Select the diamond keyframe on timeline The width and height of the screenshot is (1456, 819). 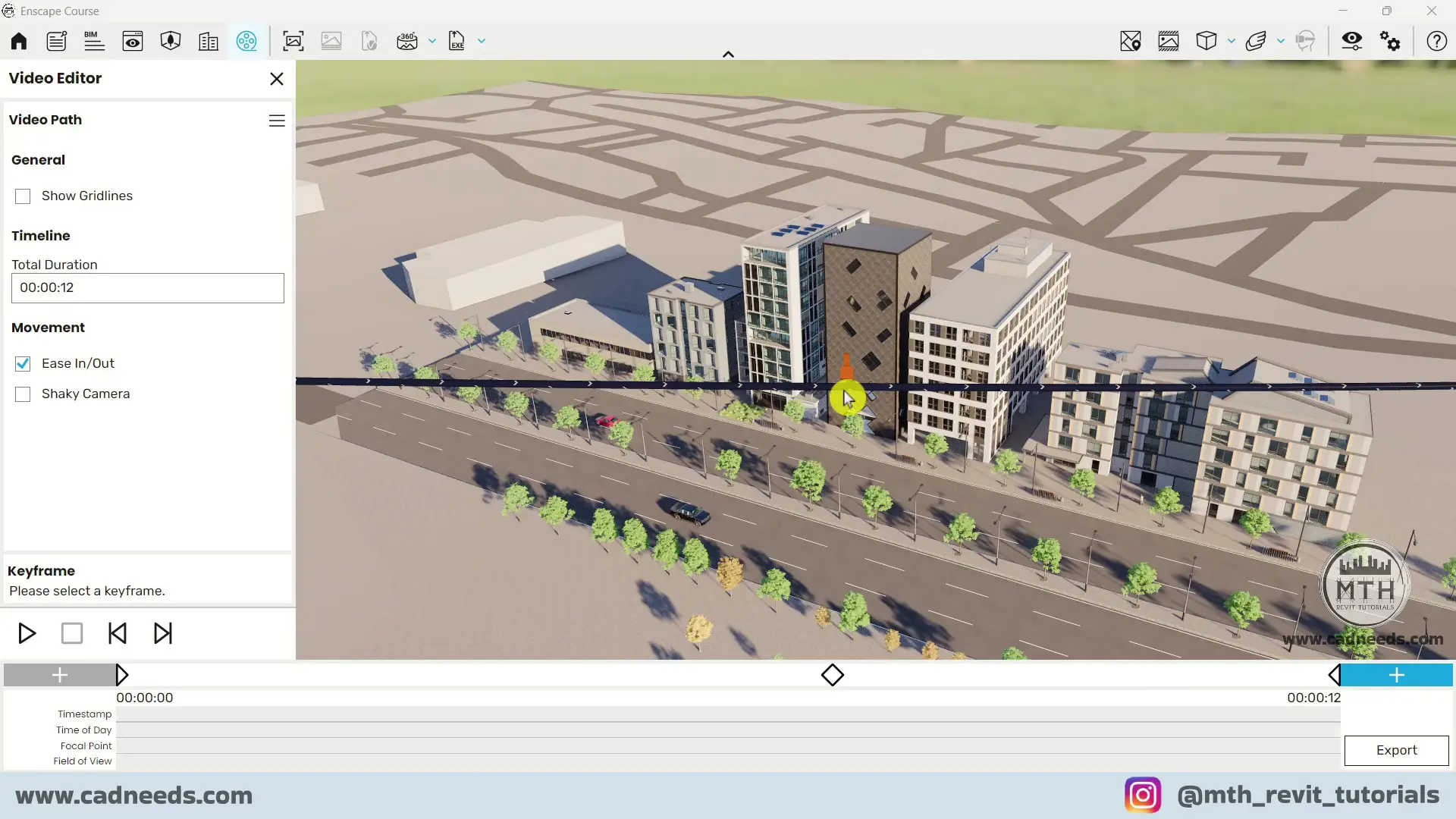click(833, 675)
